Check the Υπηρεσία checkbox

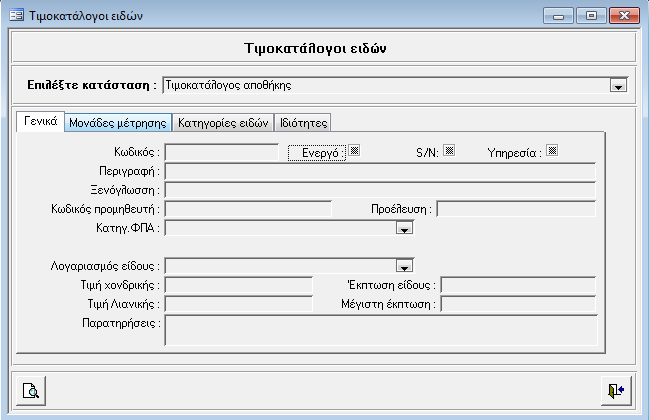552,151
